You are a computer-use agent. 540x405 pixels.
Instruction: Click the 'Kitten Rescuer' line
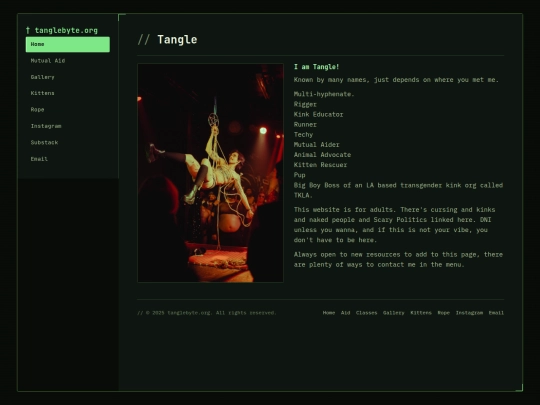point(320,165)
